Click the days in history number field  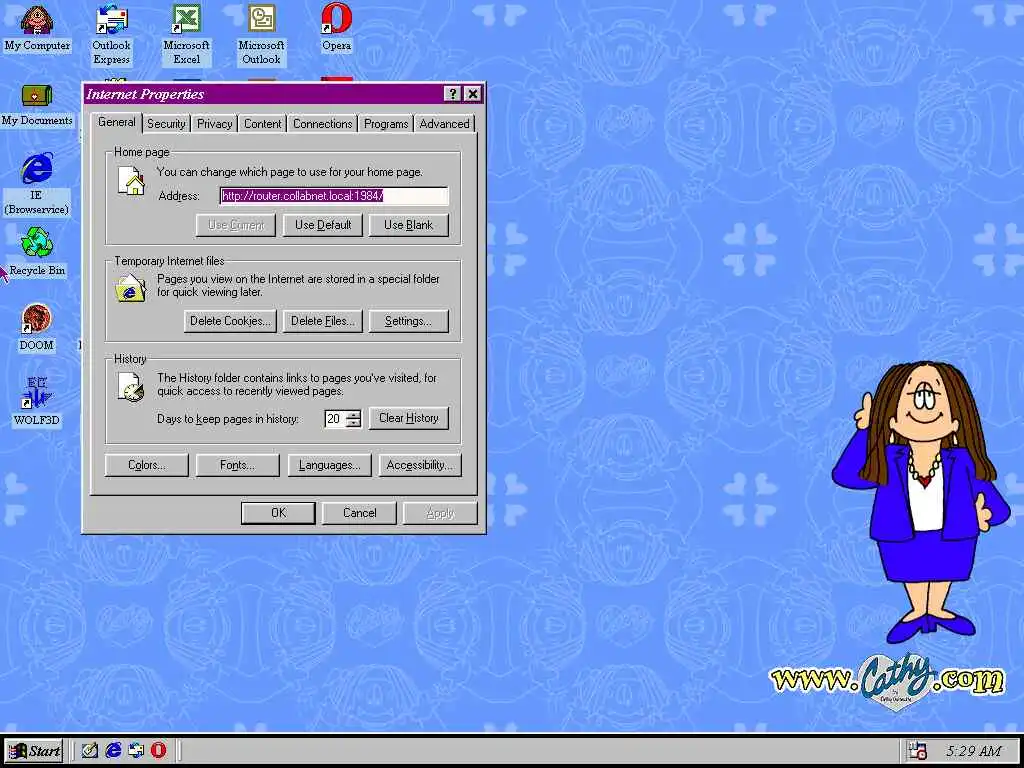335,419
